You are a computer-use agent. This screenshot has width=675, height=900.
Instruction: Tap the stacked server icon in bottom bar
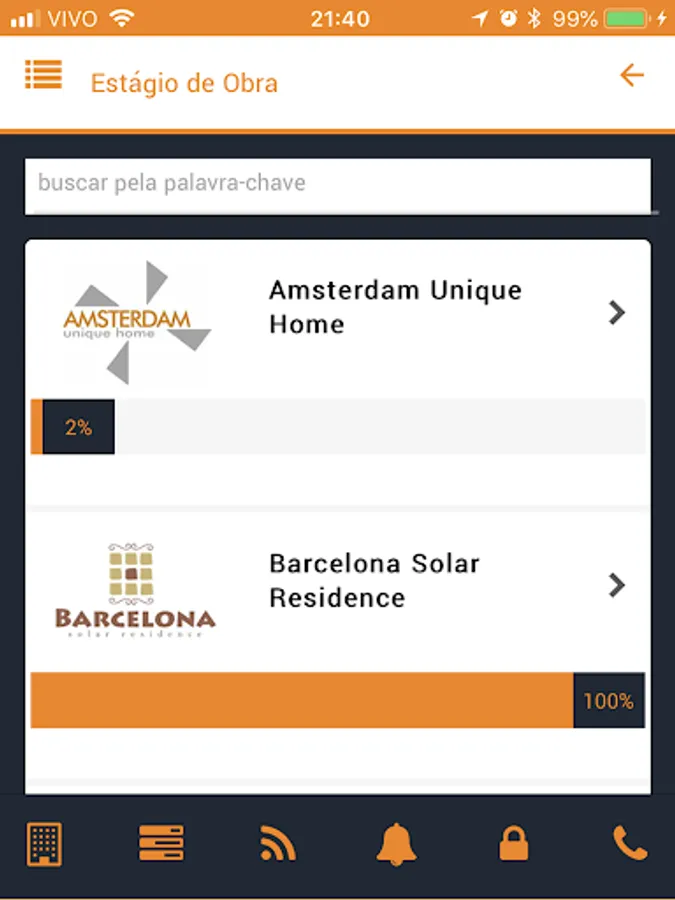click(161, 845)
